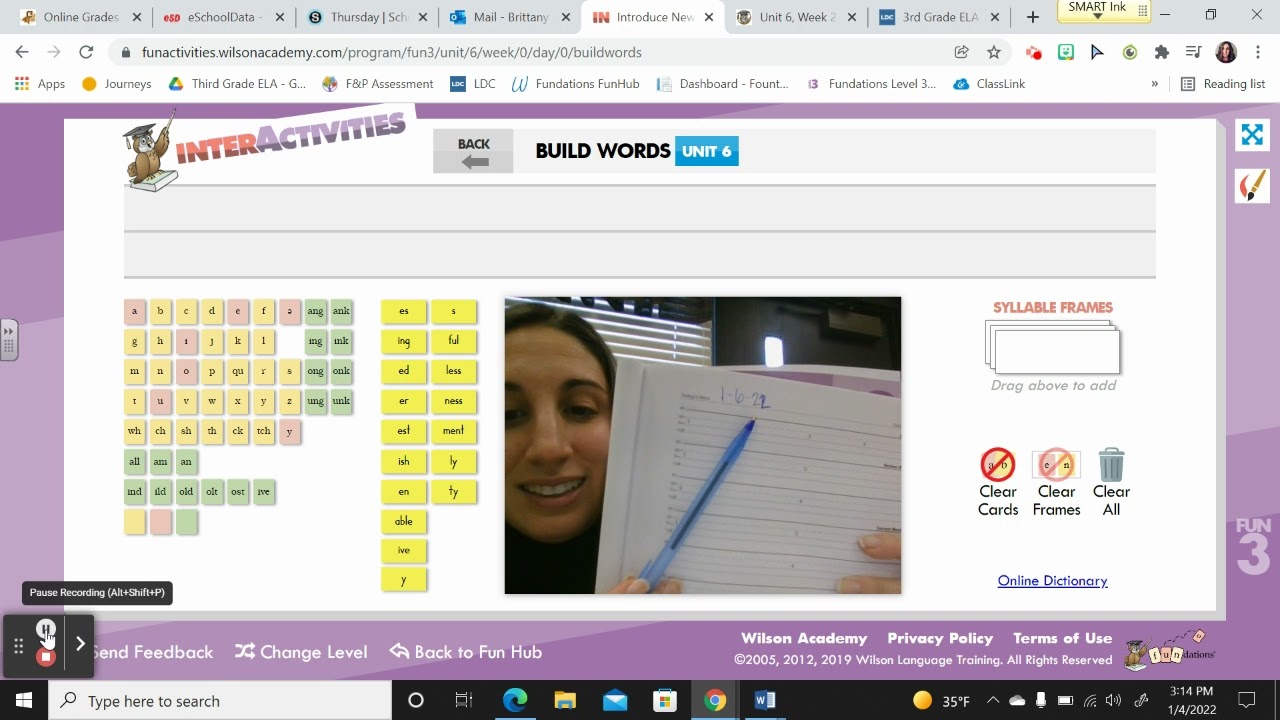The image size is (1280, 720).
Task: Select the 'ank' glued sound tile
Action: point(342,311)
